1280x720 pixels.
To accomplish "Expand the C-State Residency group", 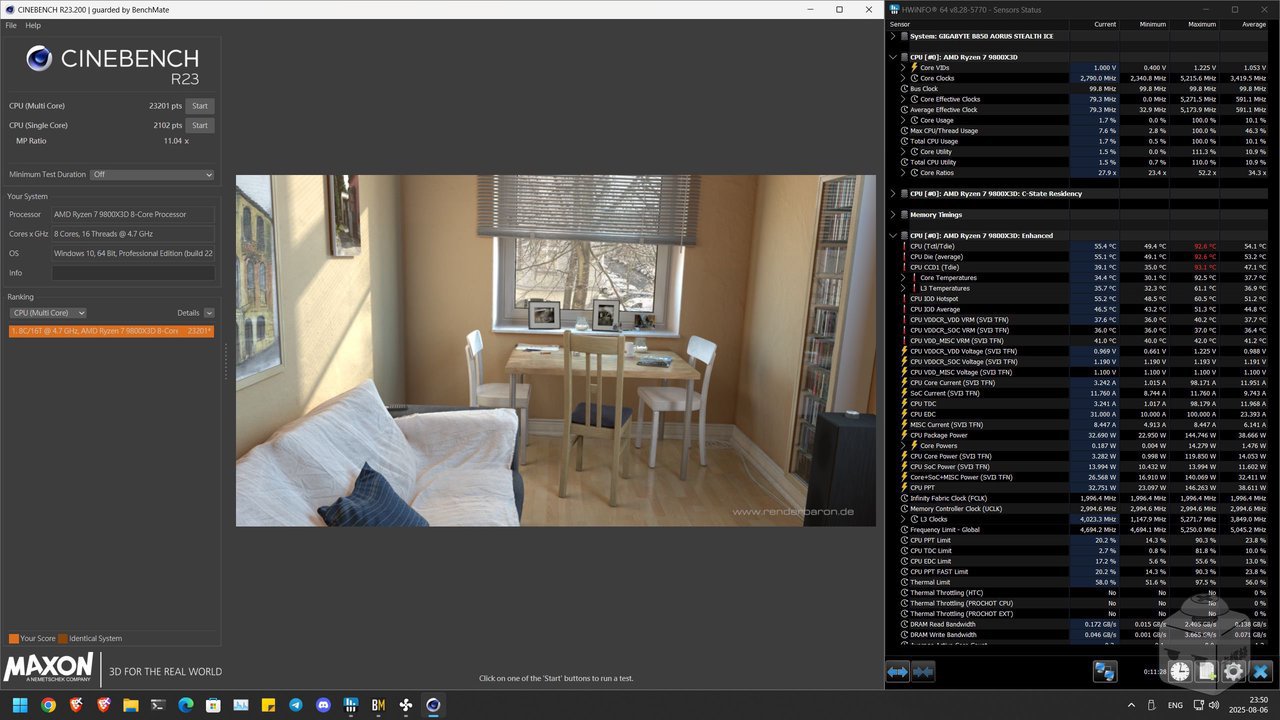I will click(892, 194).
